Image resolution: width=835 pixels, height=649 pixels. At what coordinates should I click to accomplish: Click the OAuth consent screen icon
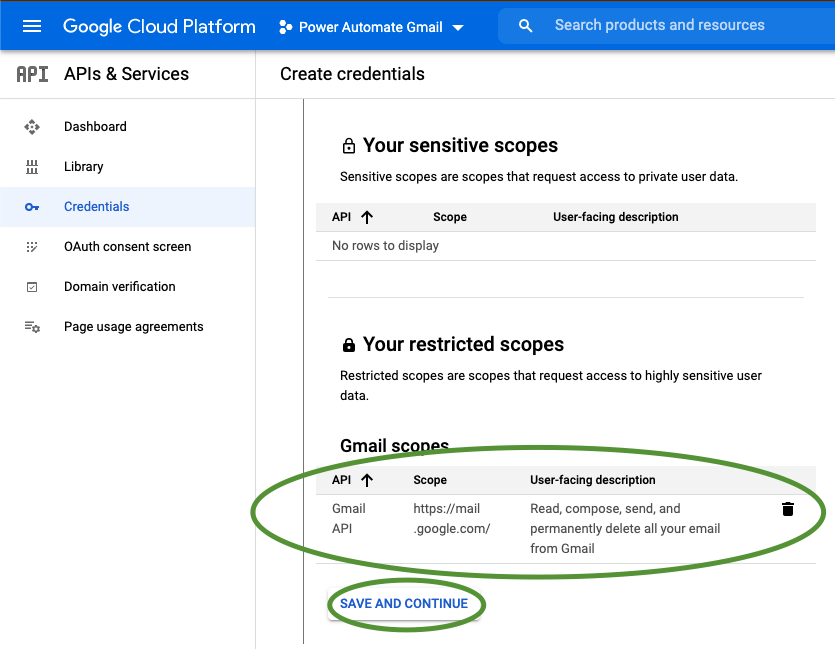click(32, 247)
